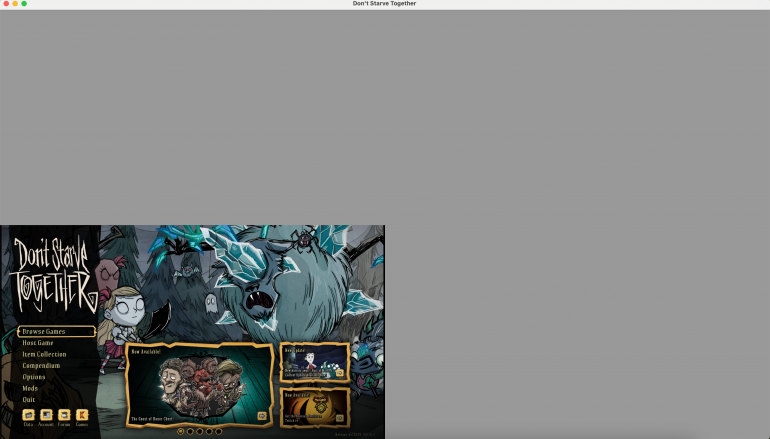This screenshot has width=770, height=439.
Task: Click arrow icon on Twitch drops card
Action: point(339,418)
